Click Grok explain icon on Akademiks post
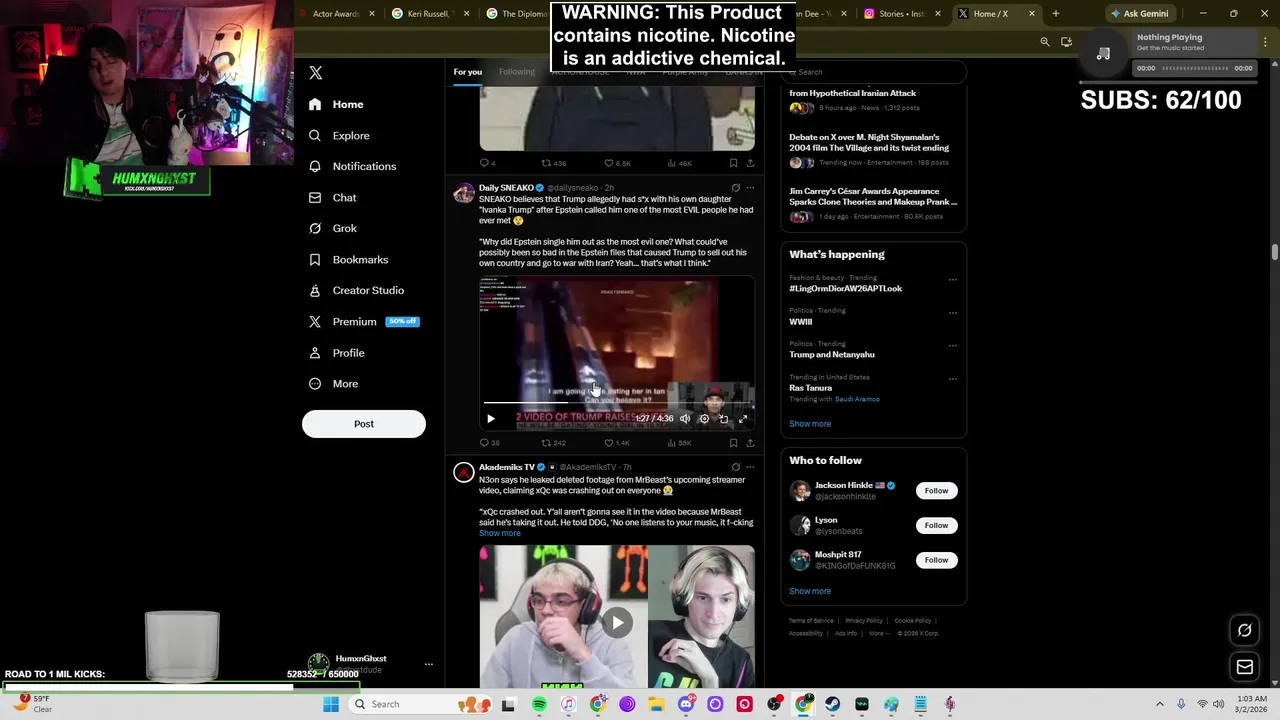Viewport: 1280px width, 720px height. [736, 467]
